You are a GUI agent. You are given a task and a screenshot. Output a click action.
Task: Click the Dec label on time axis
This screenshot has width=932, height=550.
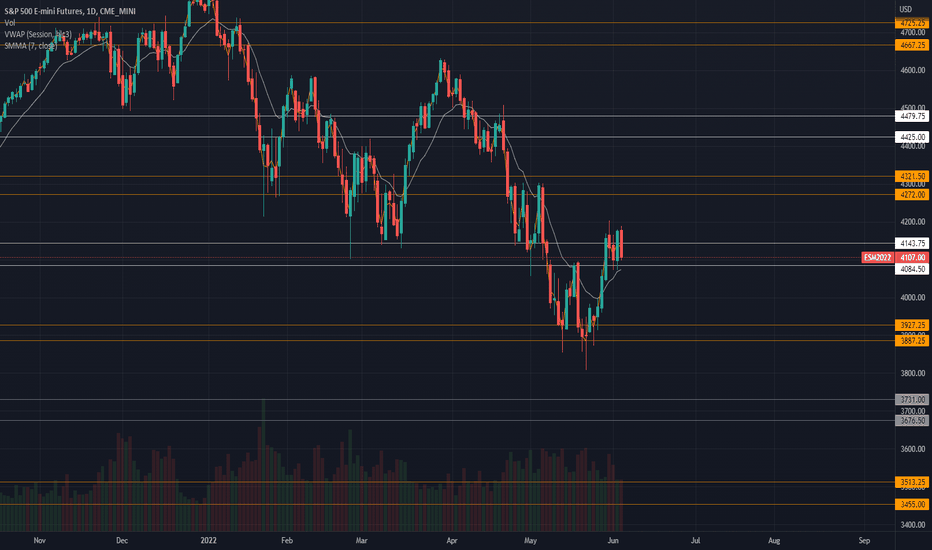point(122,540)
